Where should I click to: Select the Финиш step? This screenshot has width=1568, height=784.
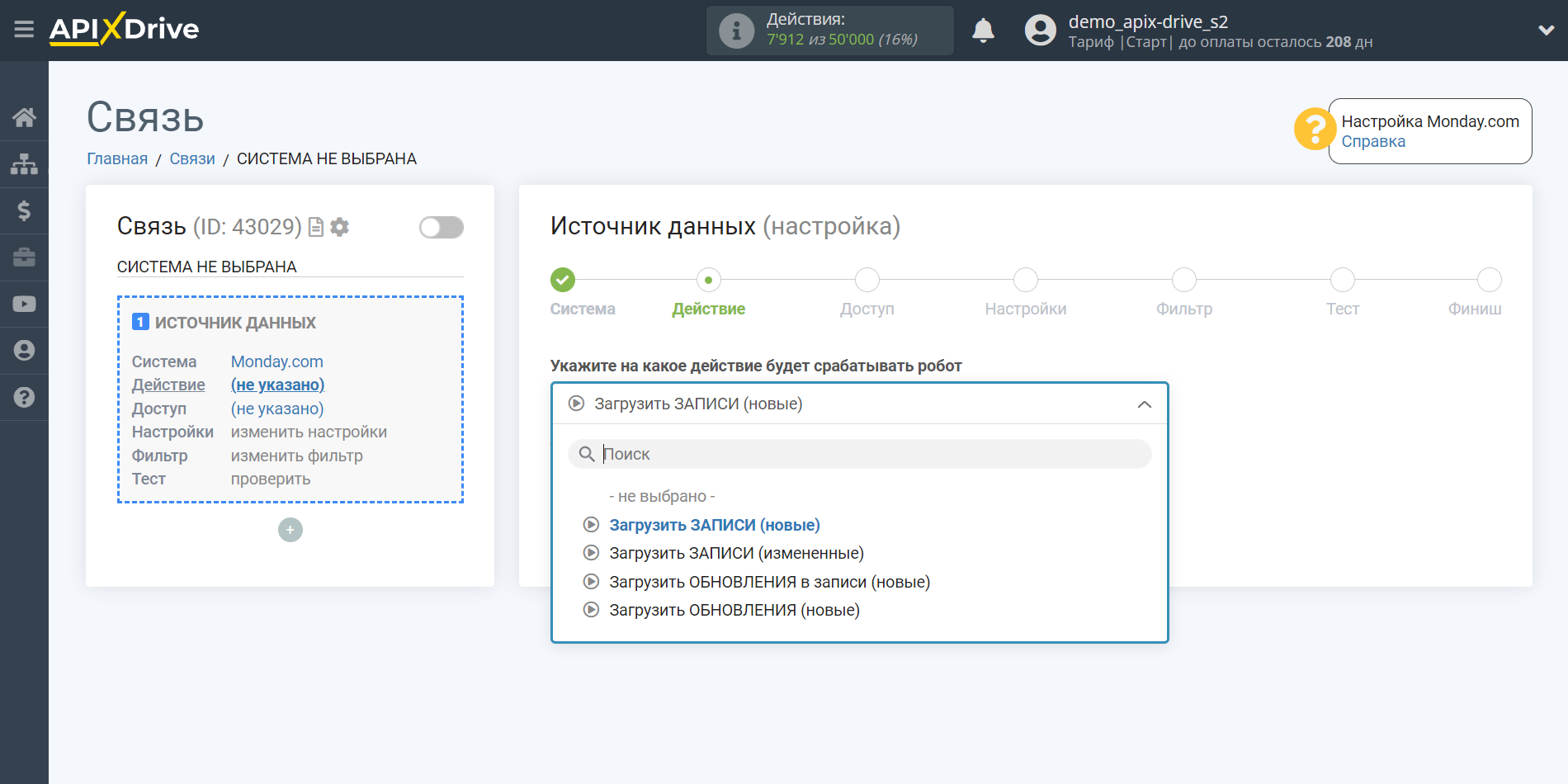[x=1489, y=280]
